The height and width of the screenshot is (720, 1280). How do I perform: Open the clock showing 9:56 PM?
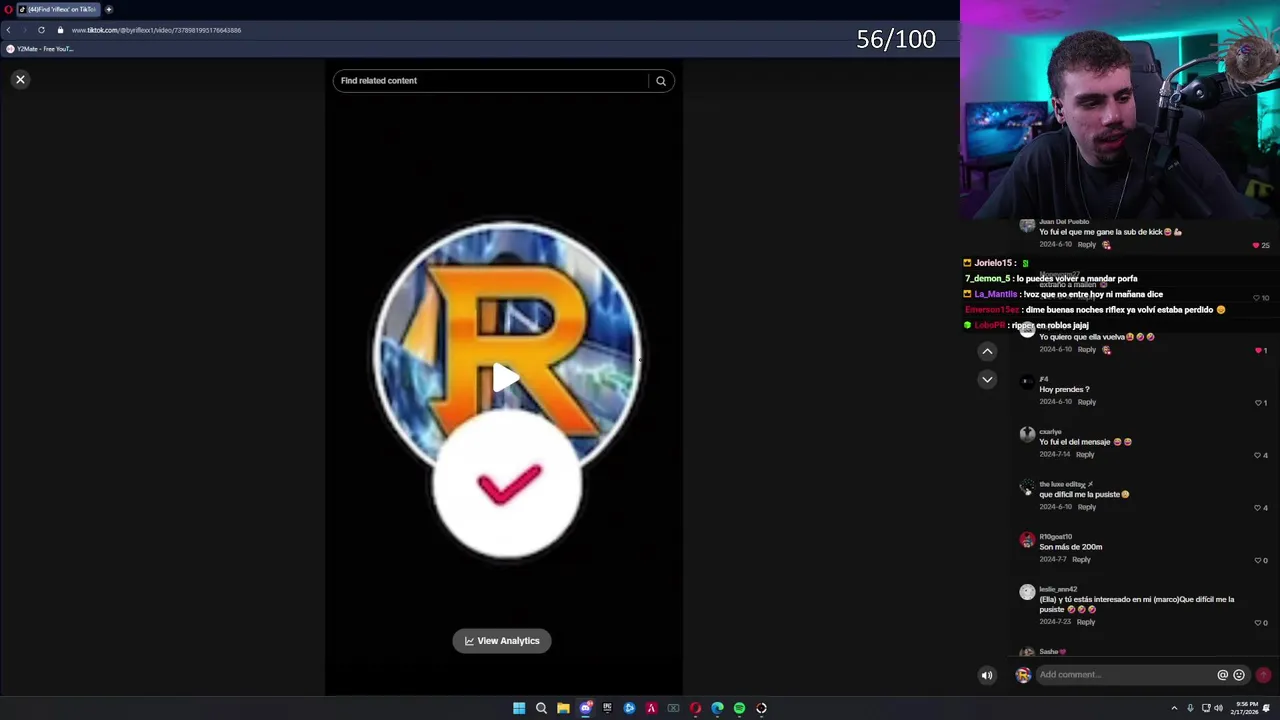coord(1245,708)
